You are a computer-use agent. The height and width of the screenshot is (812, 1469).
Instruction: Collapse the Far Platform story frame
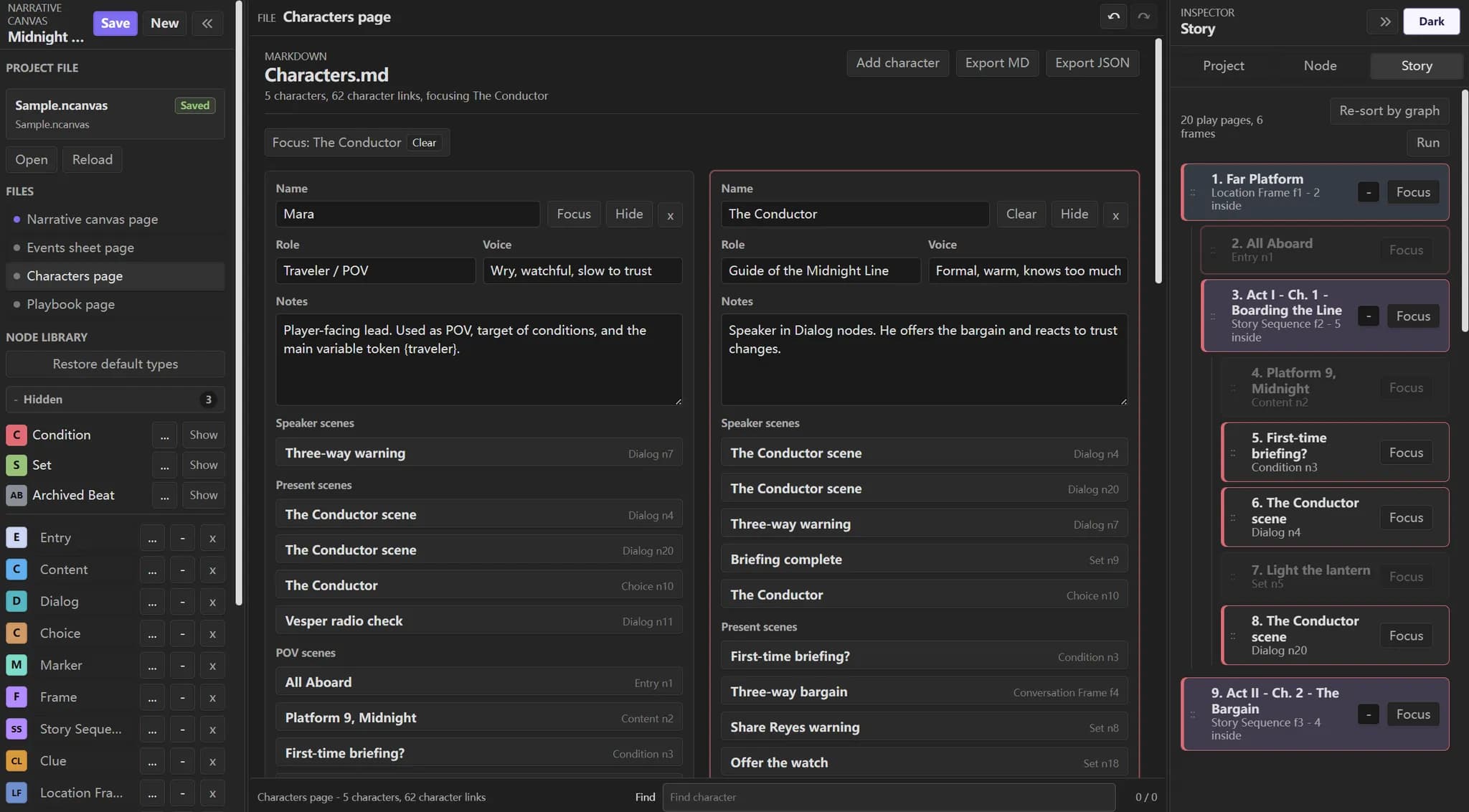click(1368, 192)
